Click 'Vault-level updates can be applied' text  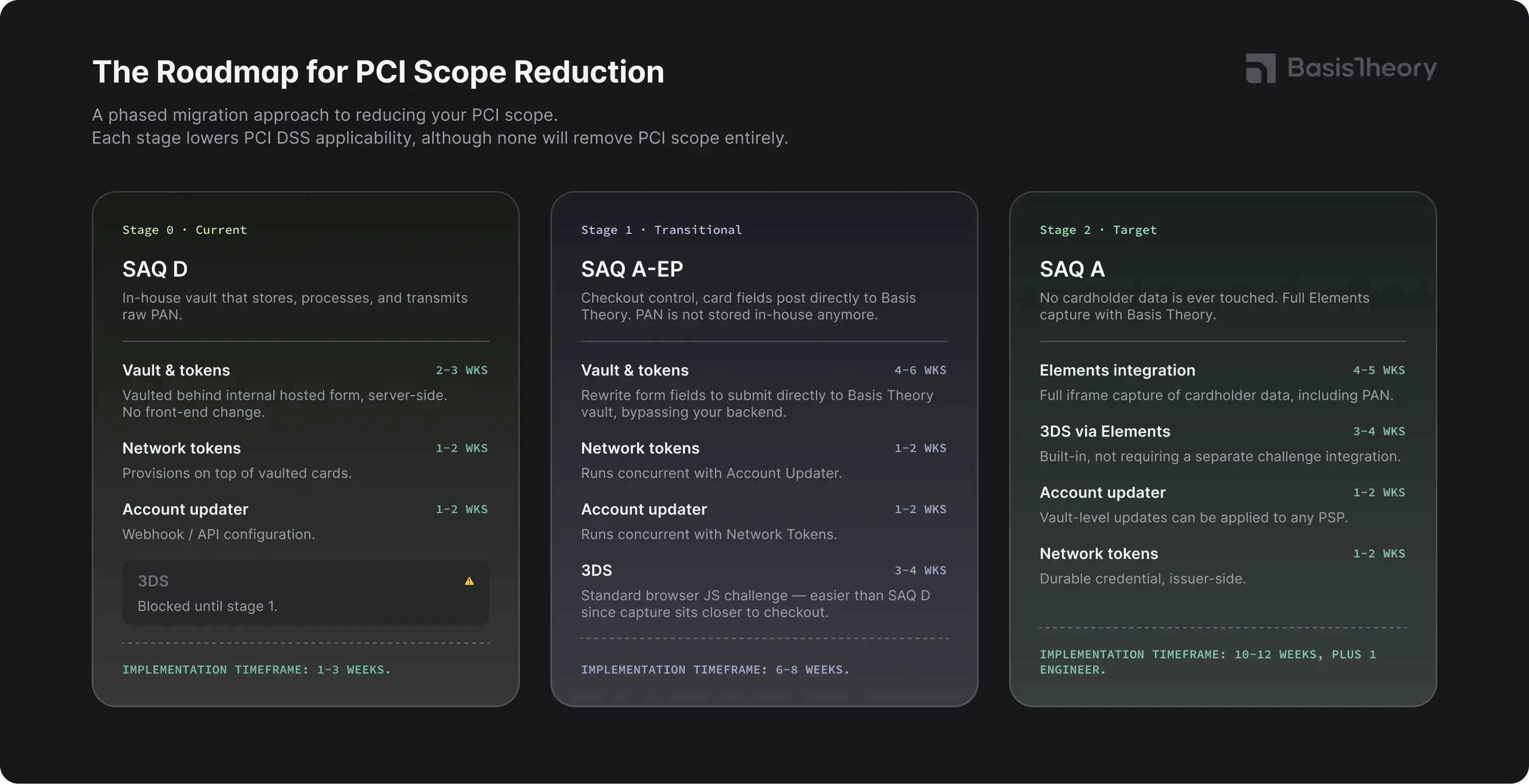(1194, 518)
